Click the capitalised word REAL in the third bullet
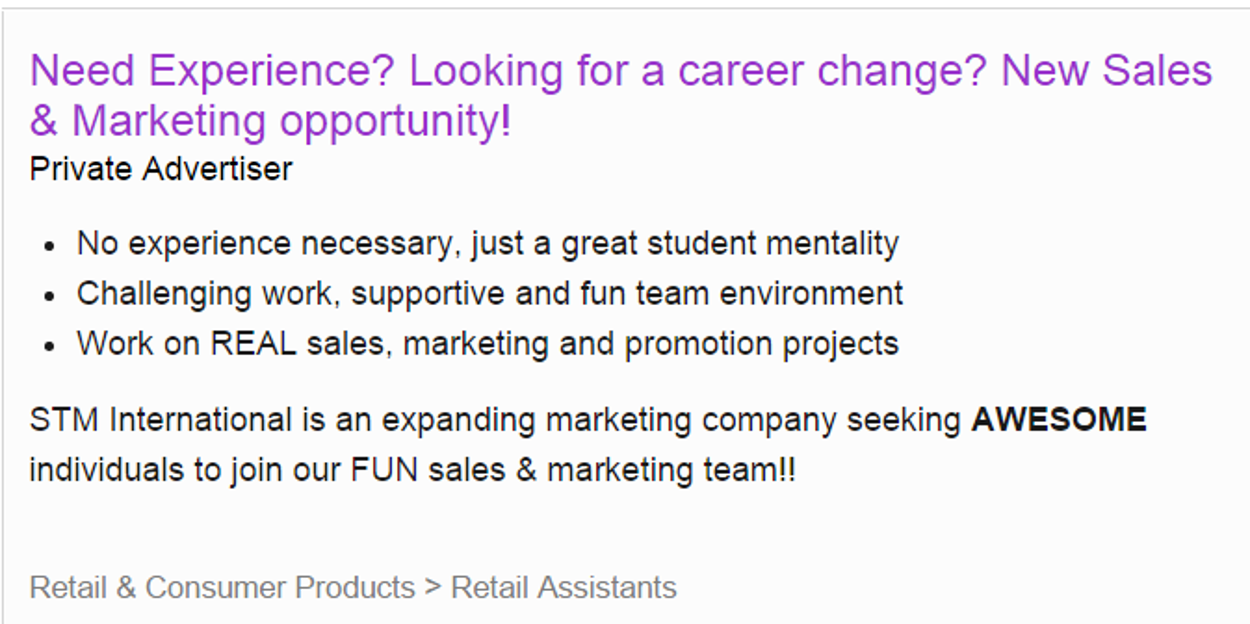The width and height of the screenshot is (1250, 624). [x=253, y=343]
